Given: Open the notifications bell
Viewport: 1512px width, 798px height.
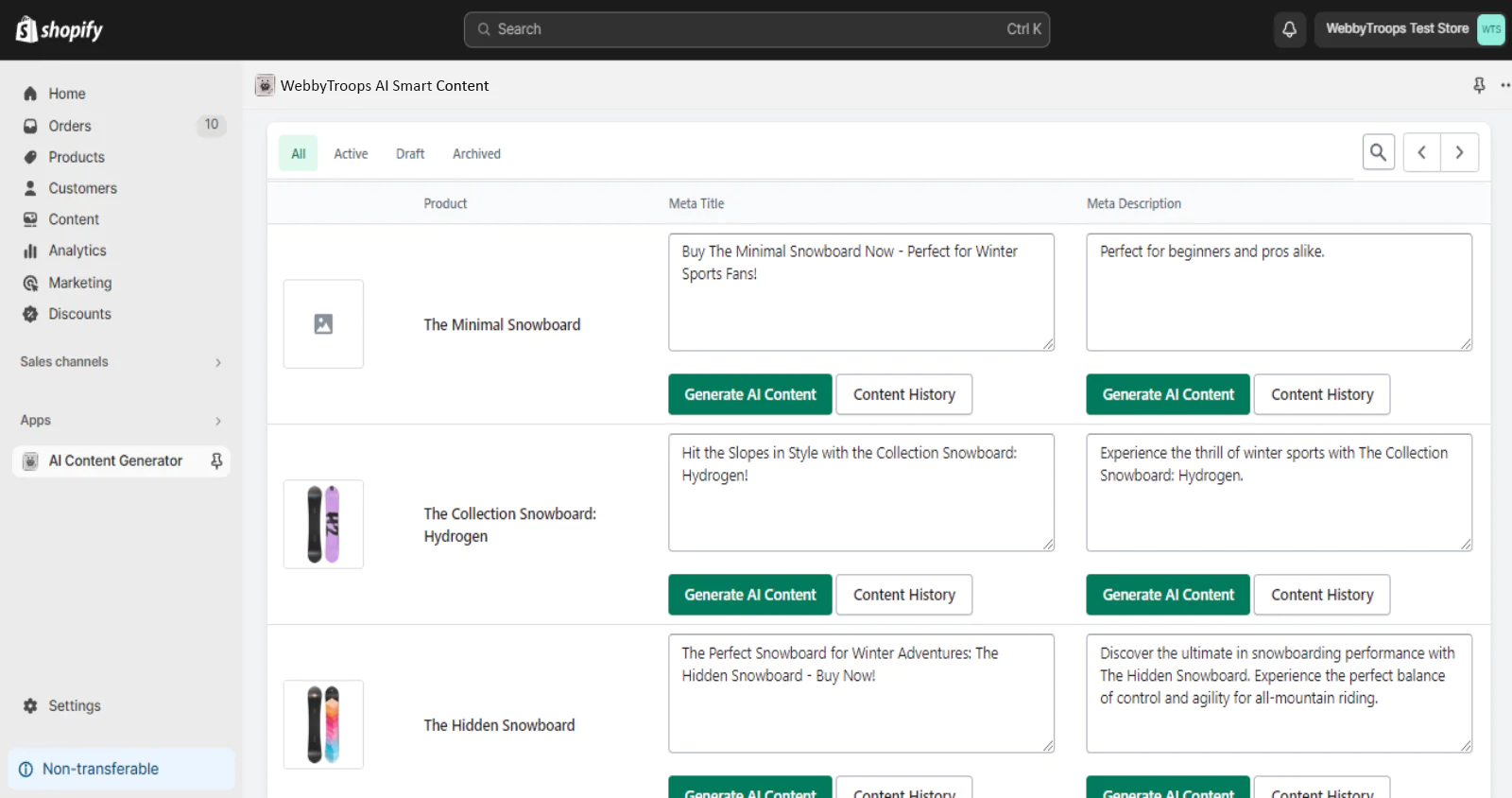Looking at the screenshot, I should point(1289,29).
